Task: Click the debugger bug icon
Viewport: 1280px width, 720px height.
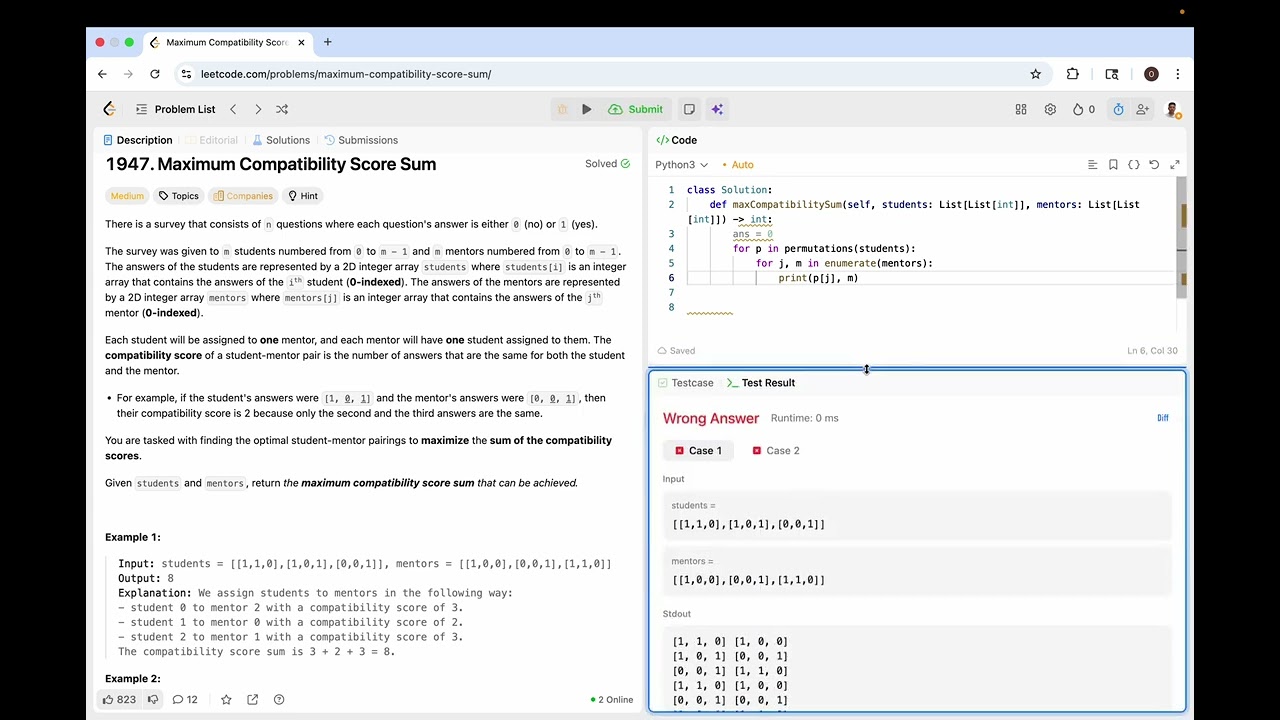Action: point(562,109)
